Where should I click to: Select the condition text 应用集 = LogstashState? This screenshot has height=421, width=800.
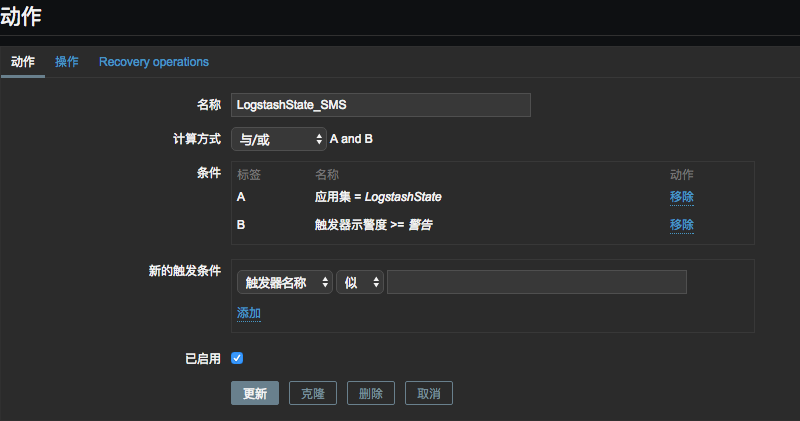378,197
